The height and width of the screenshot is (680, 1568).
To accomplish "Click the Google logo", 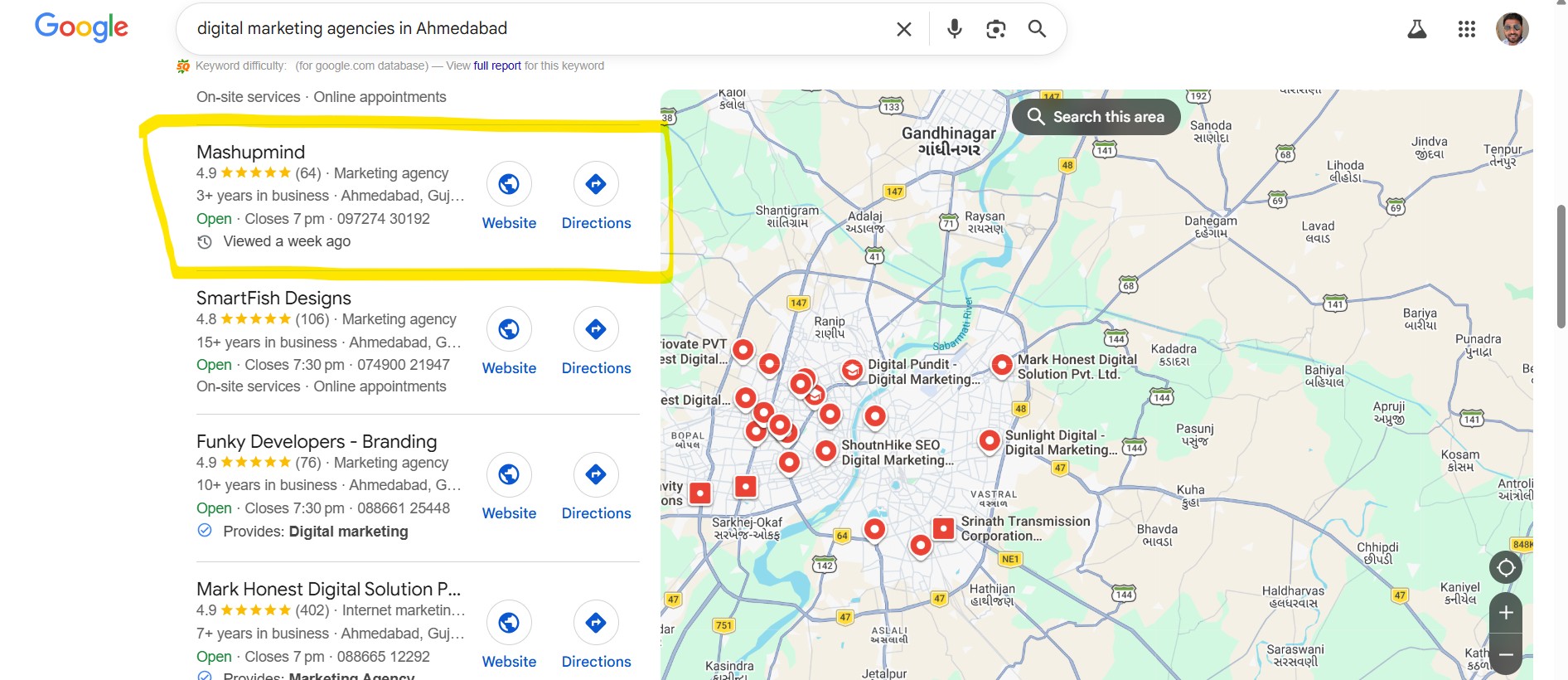I will point(81,27).
